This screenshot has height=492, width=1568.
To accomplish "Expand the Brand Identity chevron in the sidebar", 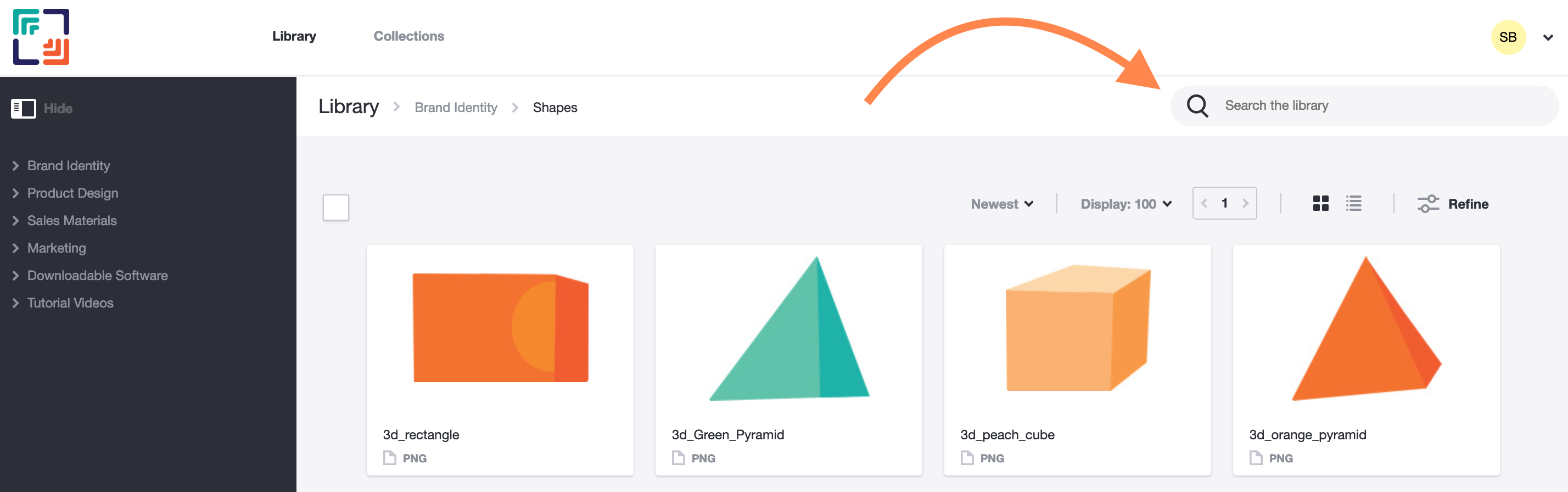I will tap(16, 166).
